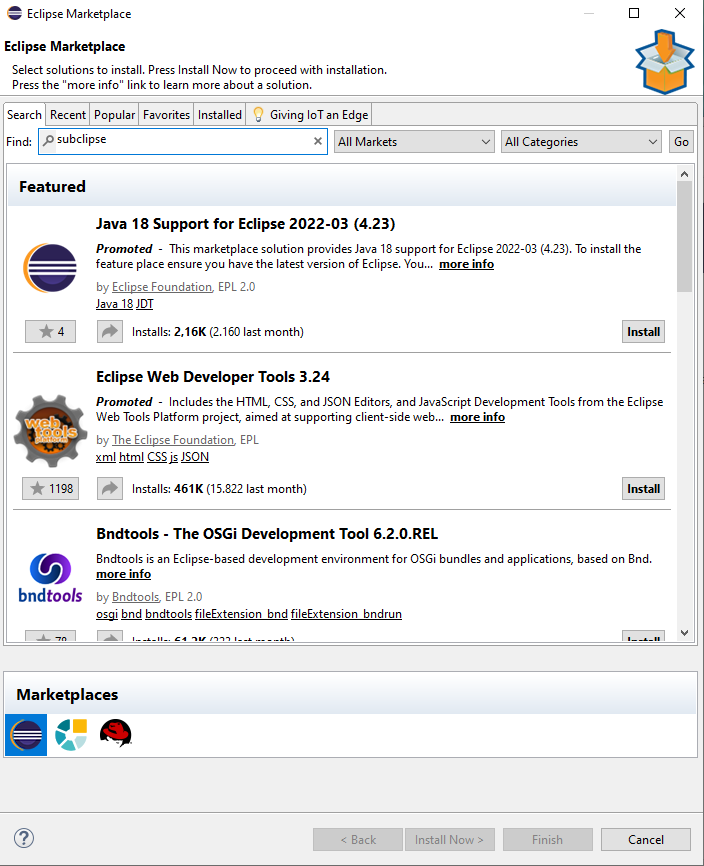Click the JDT tag link
This screenshot has width=704, height=866.
[x=144, y=304]
